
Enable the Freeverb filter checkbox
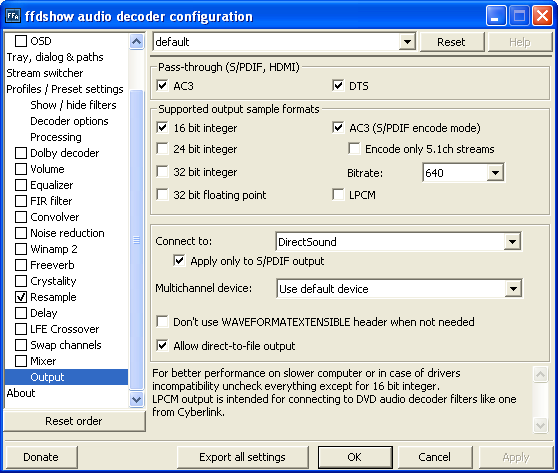pos(21,265)
